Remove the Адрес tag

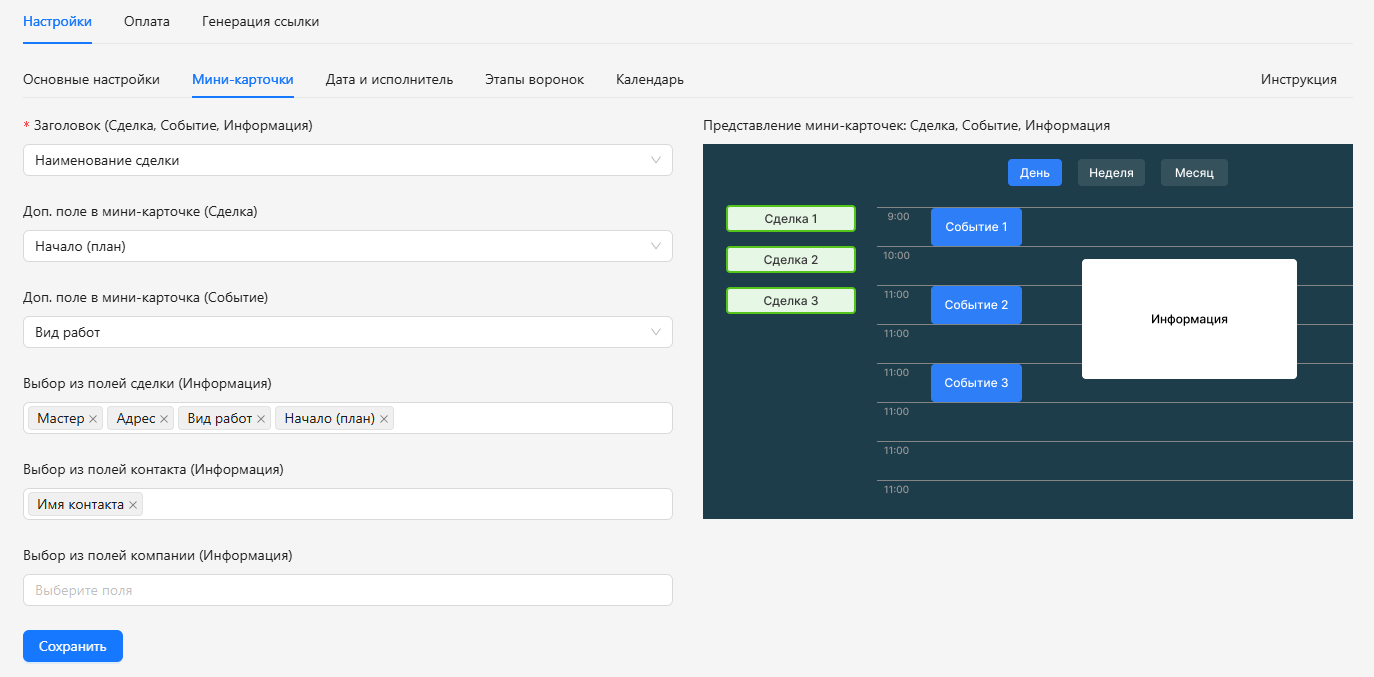click(x=164, y=419)
